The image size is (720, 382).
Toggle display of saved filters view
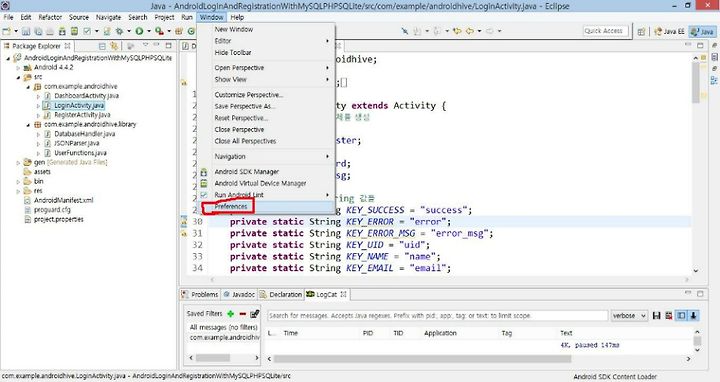(x=681, y=315)
